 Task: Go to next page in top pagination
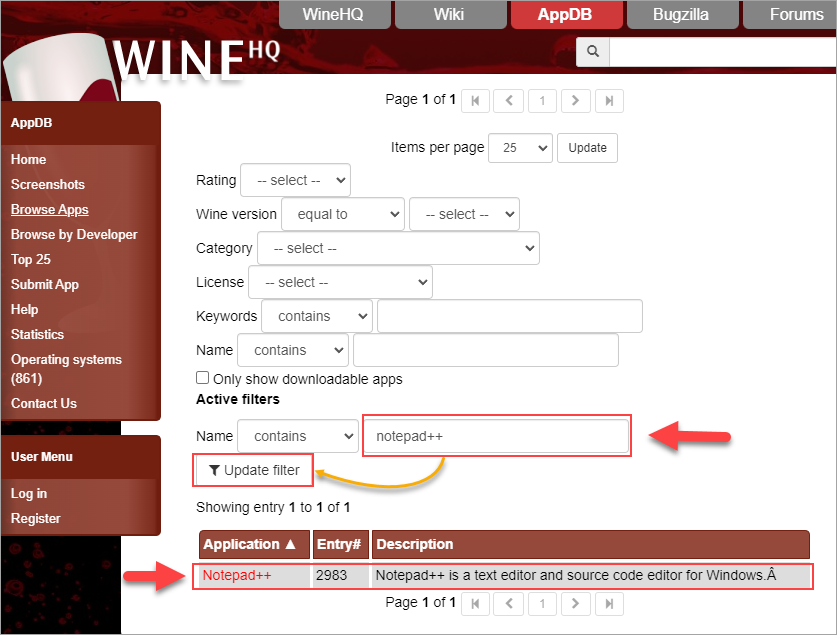[x=575, y=100]
